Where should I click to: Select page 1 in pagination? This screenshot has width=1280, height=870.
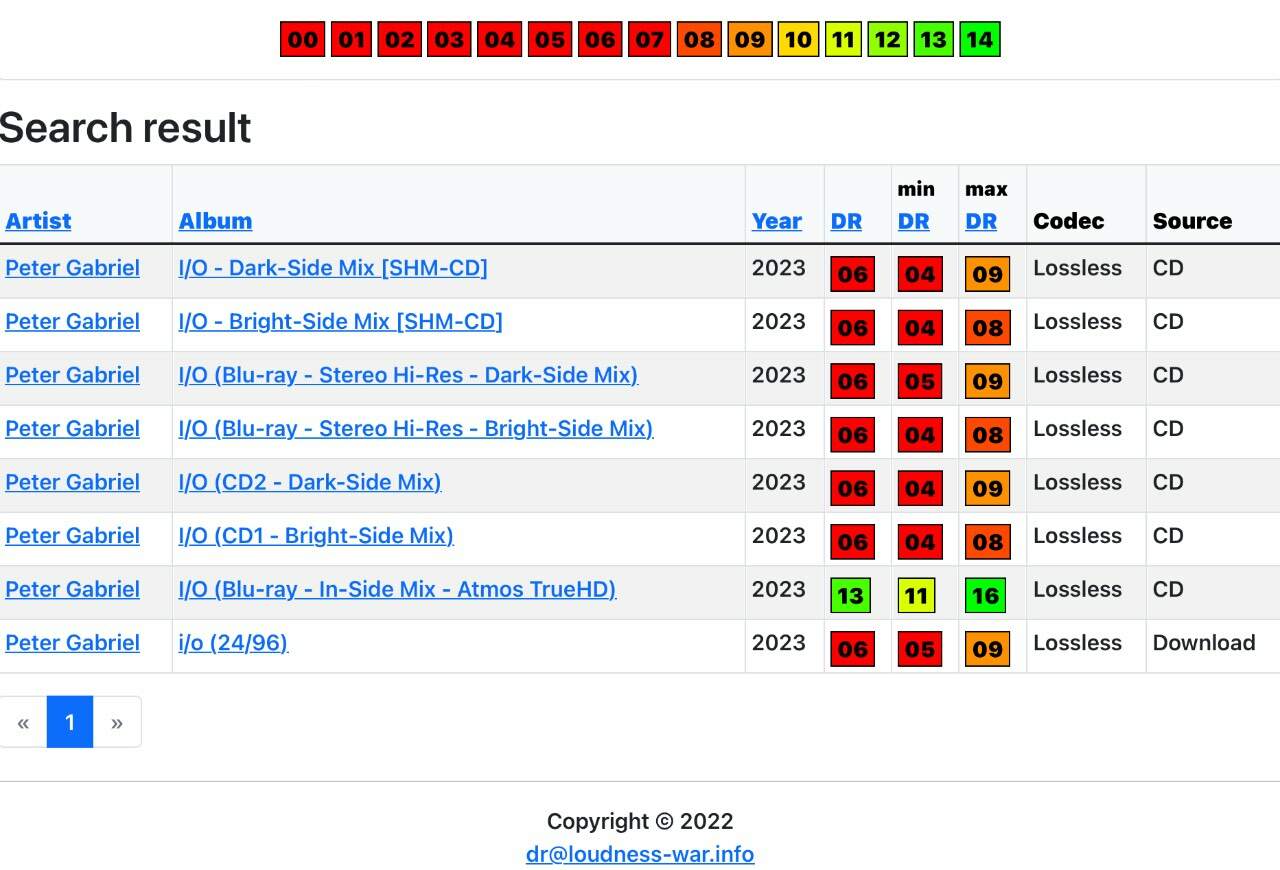click(70, 722)
